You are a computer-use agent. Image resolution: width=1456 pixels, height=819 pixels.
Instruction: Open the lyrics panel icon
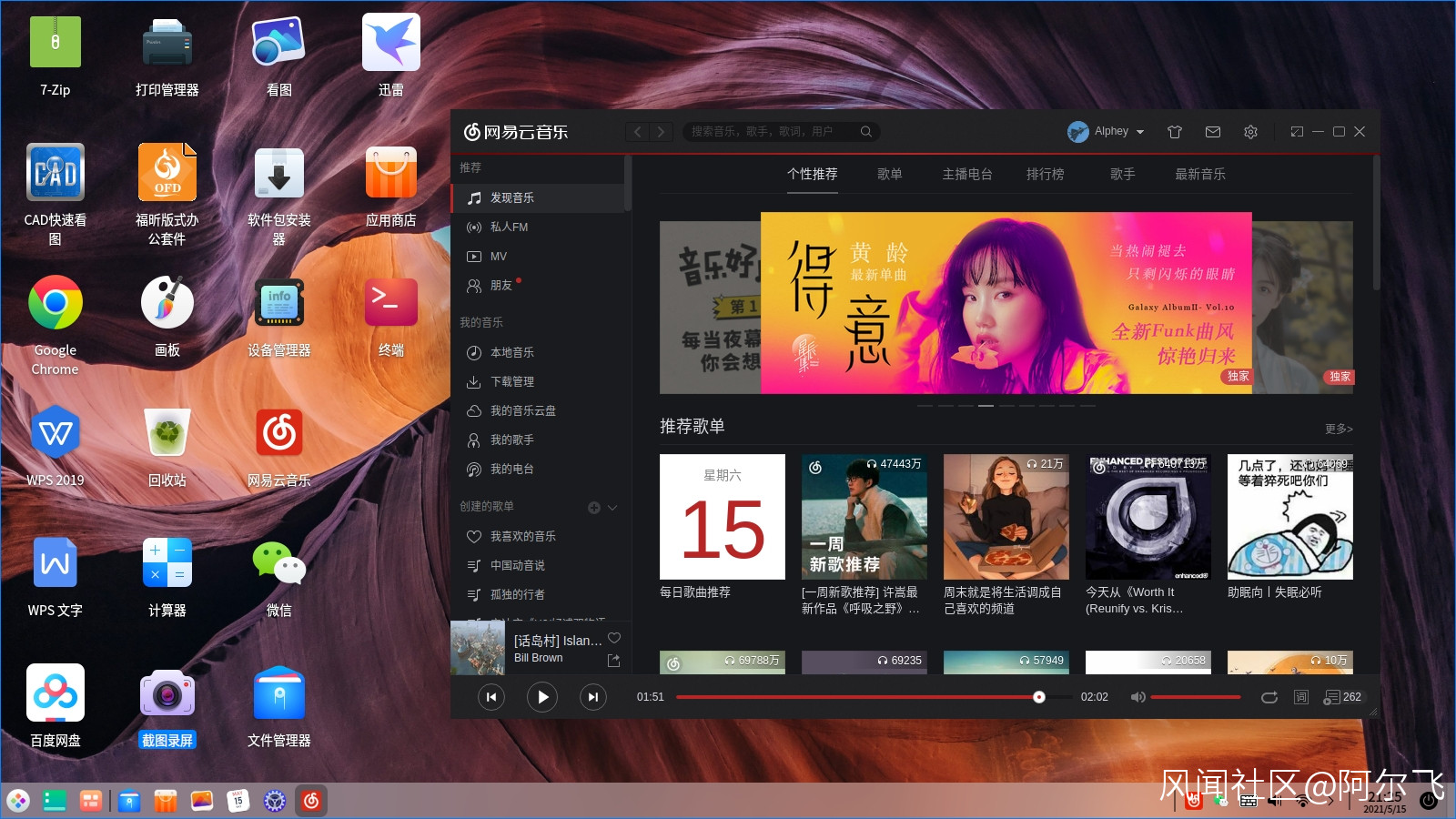point(1301,697)
